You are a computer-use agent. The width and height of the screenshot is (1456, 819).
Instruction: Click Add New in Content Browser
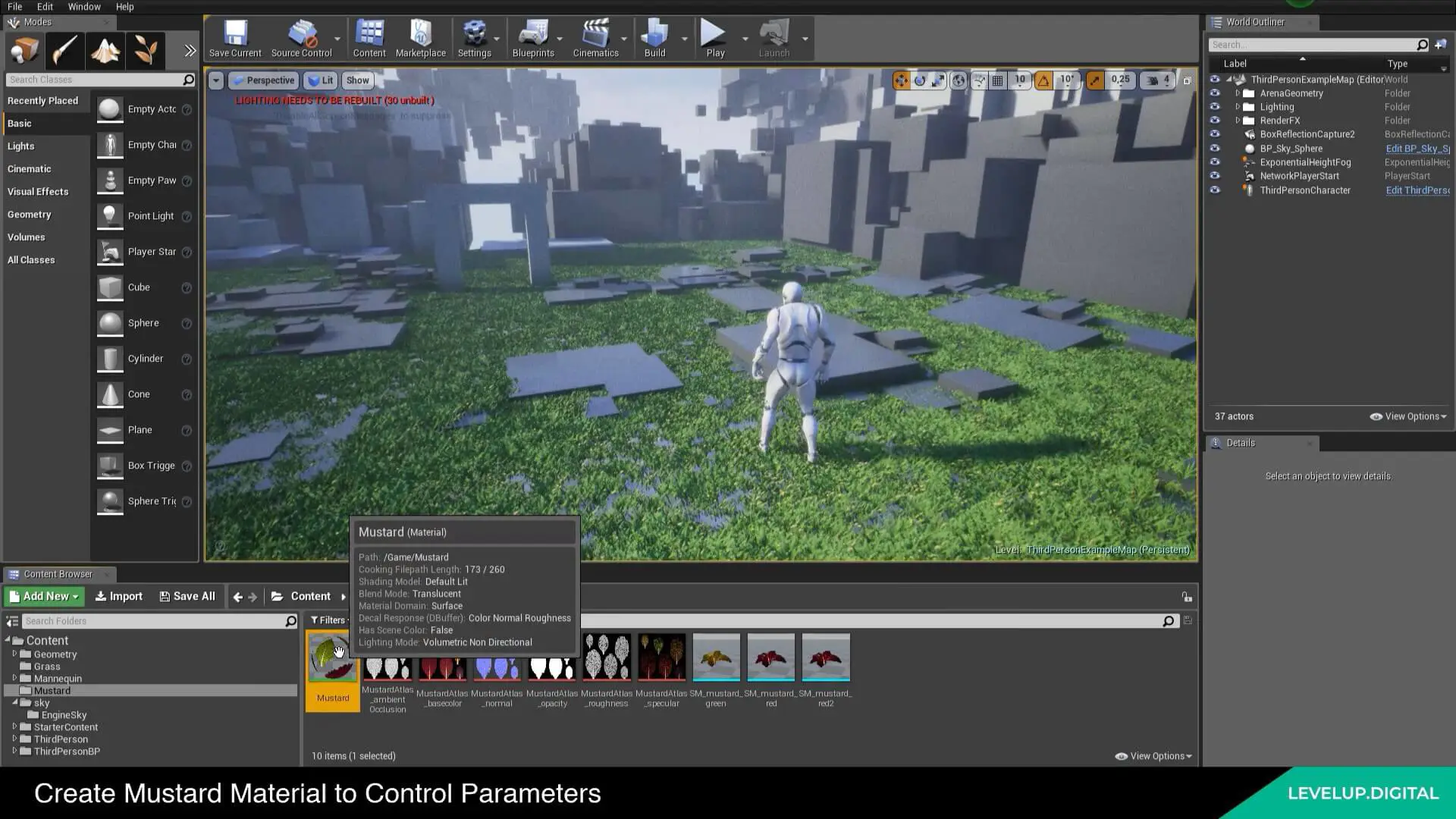(44, 597)
